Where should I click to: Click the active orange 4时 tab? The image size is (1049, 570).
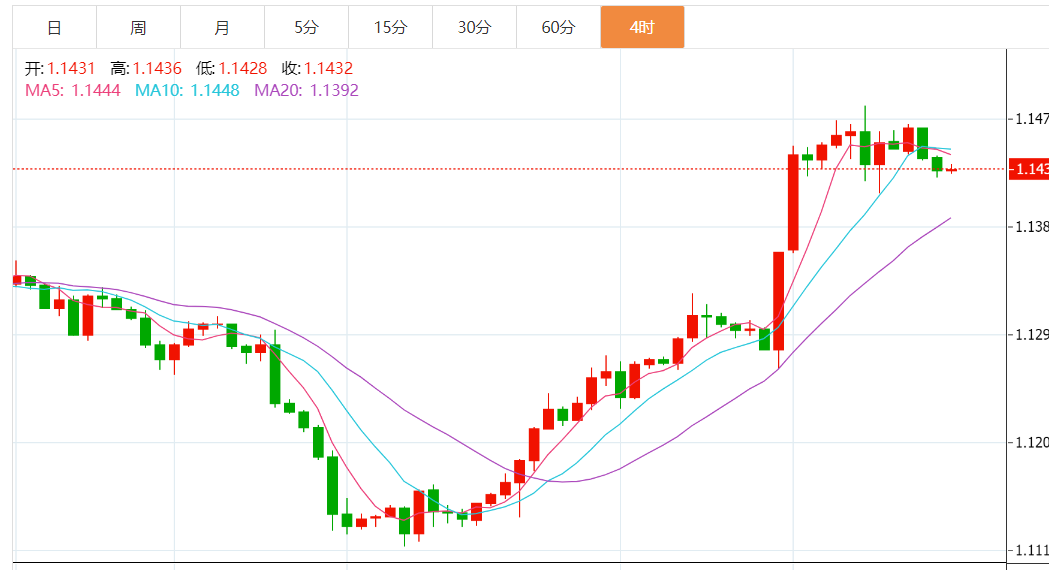[x=642, y=27]
